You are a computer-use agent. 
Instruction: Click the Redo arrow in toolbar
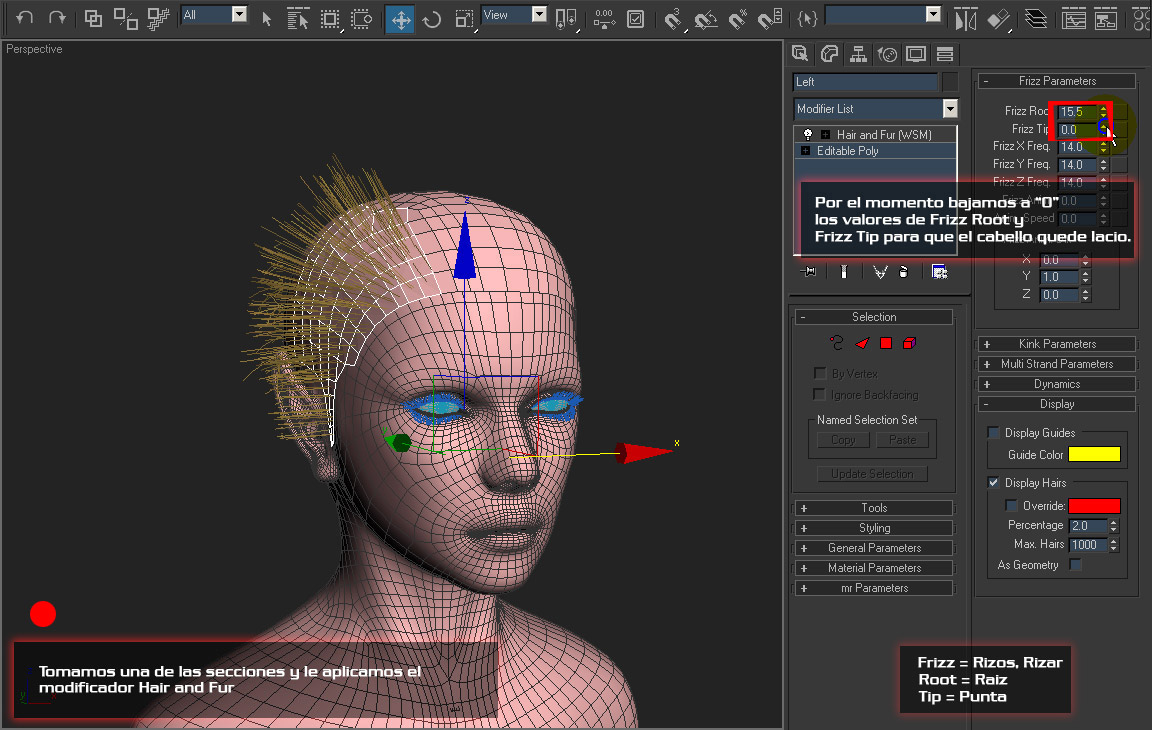[x=57, y=18]
